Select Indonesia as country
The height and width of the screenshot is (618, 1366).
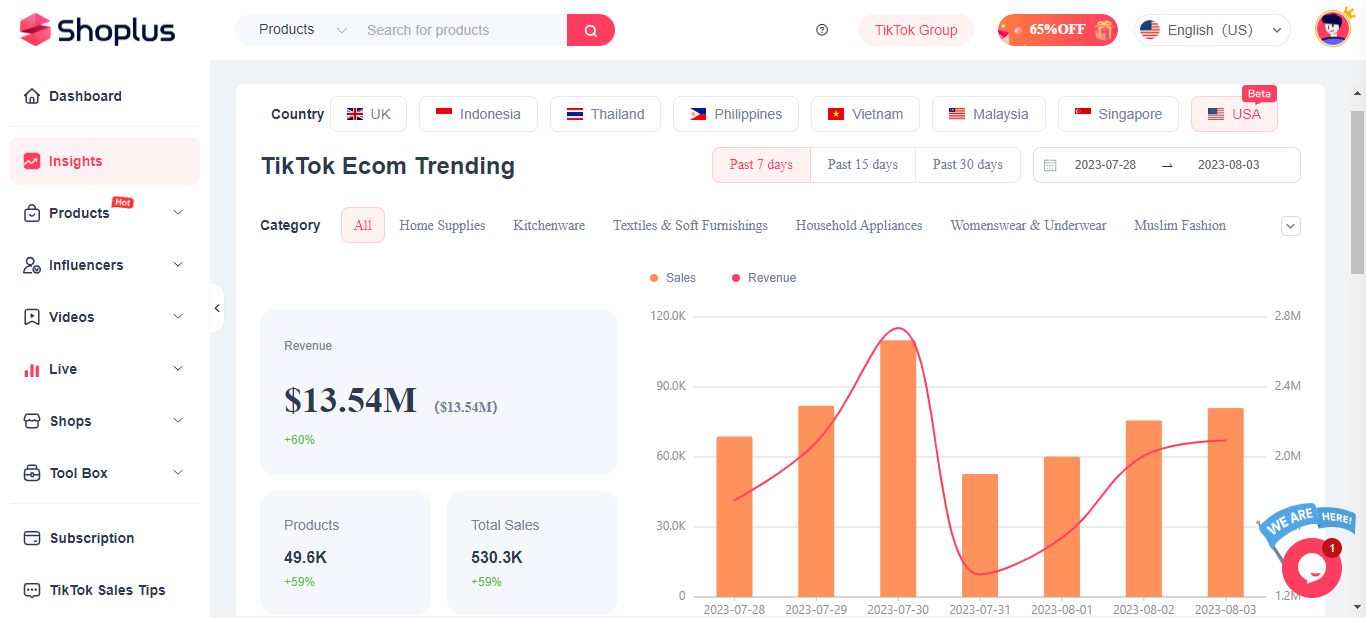tap(478, 114)
